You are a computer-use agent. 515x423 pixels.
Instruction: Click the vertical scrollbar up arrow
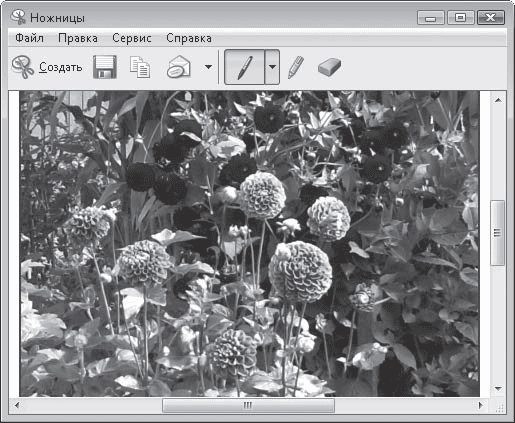tap(498, 100)
